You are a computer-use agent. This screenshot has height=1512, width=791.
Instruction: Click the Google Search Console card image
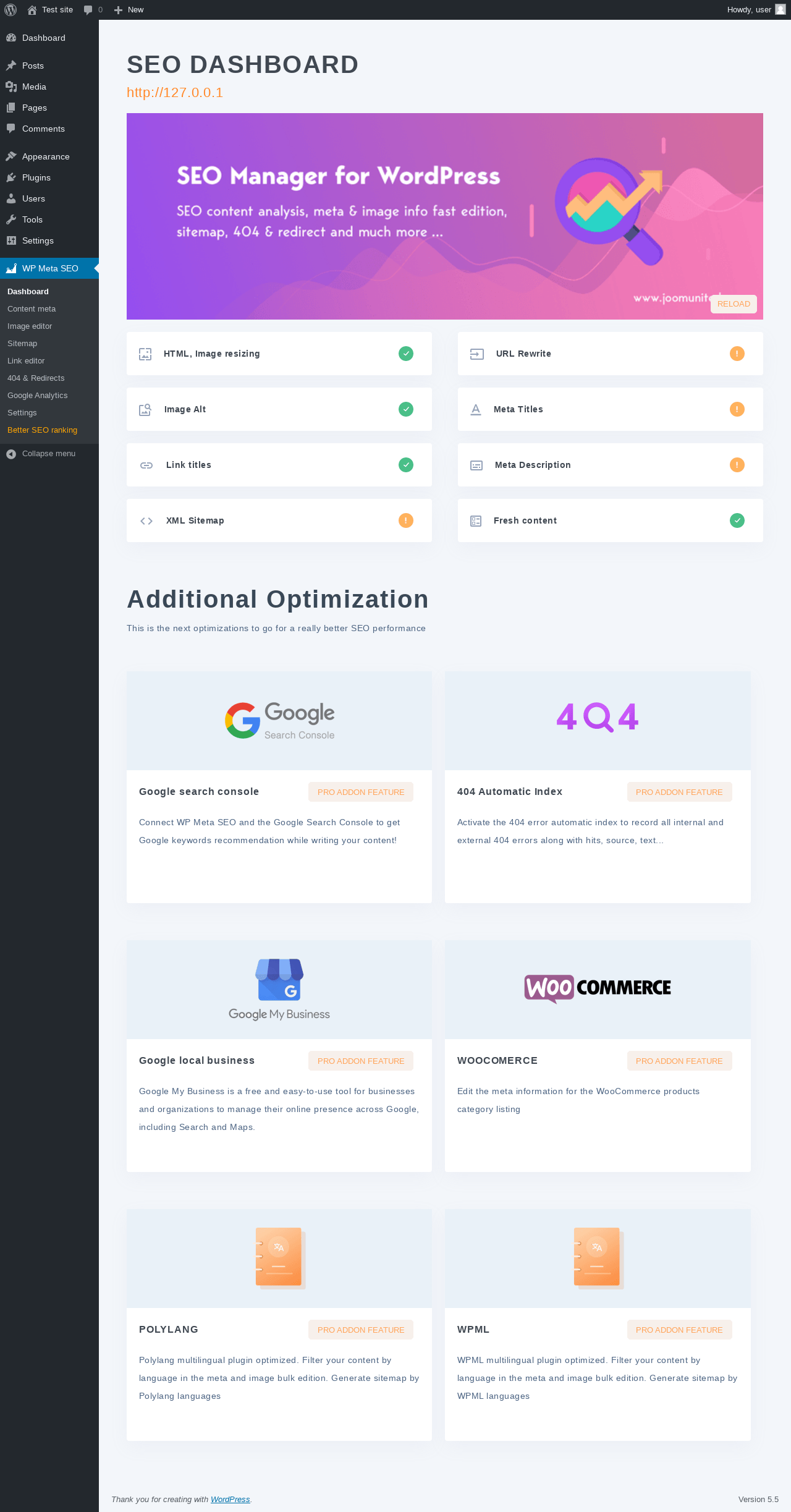point(279,721)
